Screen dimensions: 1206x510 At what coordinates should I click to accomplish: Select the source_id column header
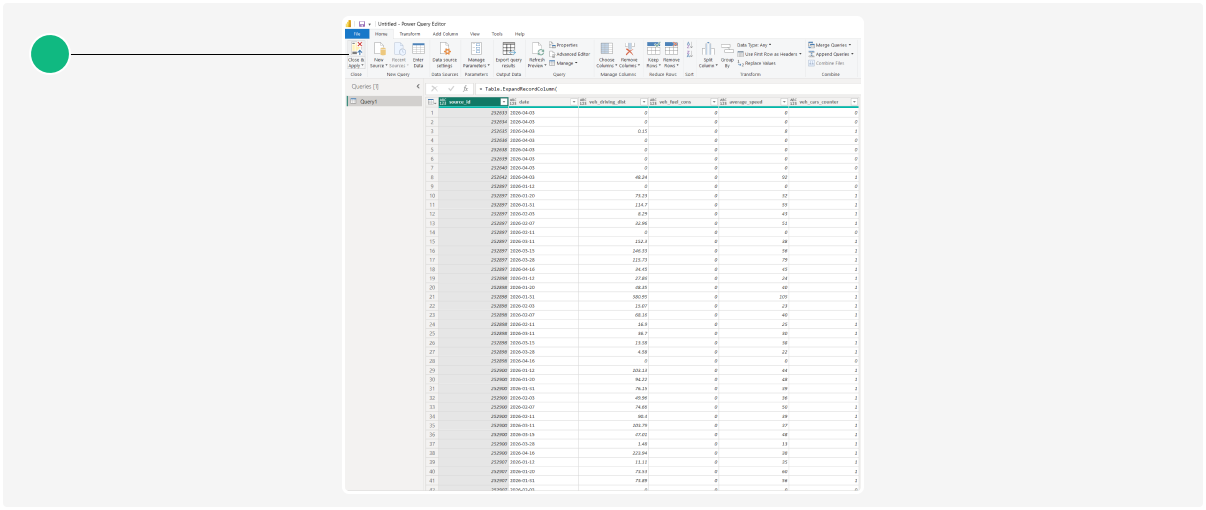tap(475, 102)
